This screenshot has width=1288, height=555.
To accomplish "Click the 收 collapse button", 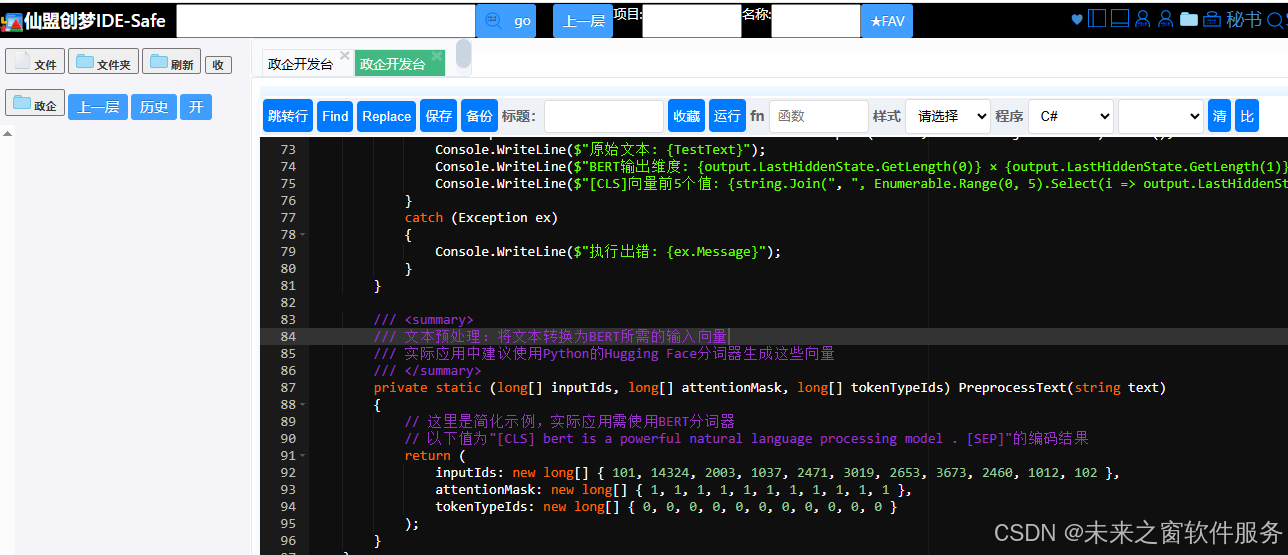I will [218, 65].
